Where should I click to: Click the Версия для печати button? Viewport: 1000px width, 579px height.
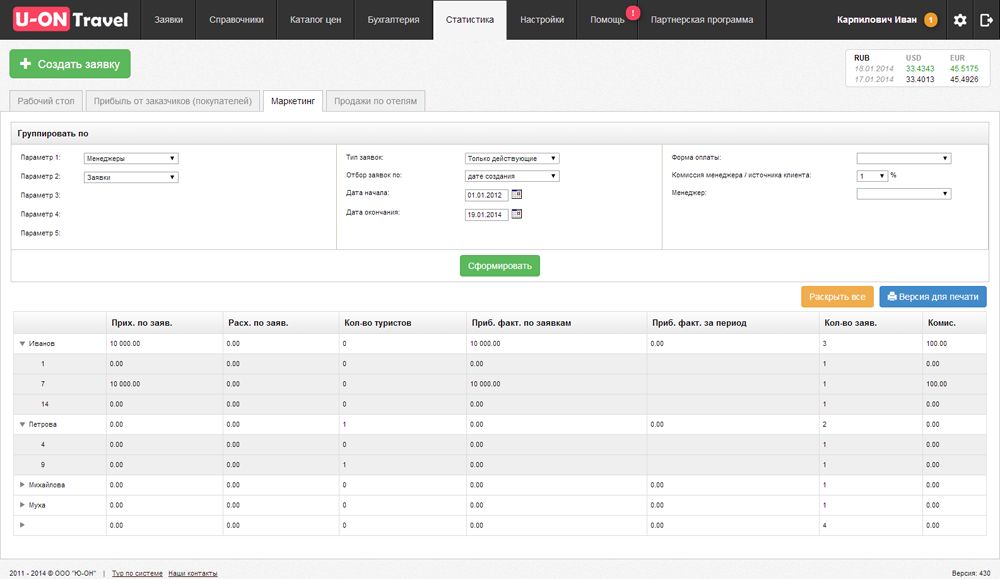933,297
